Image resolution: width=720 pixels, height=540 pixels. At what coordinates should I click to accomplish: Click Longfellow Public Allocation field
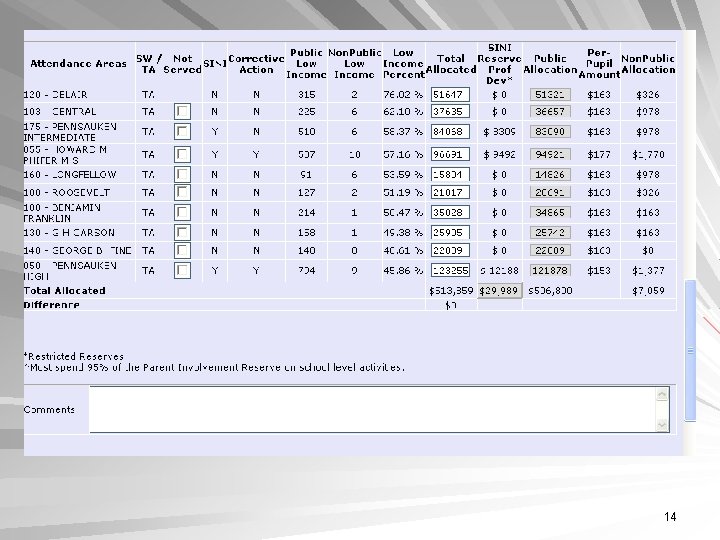point(550,174)
